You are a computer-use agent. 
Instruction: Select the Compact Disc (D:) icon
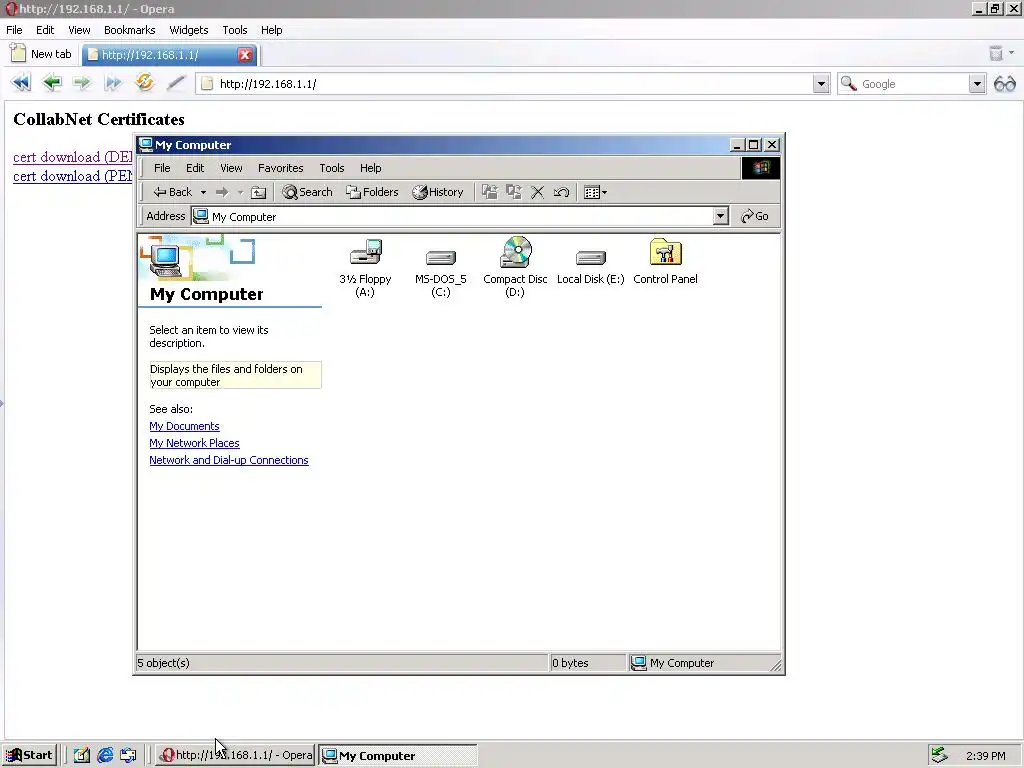(515, 268)
